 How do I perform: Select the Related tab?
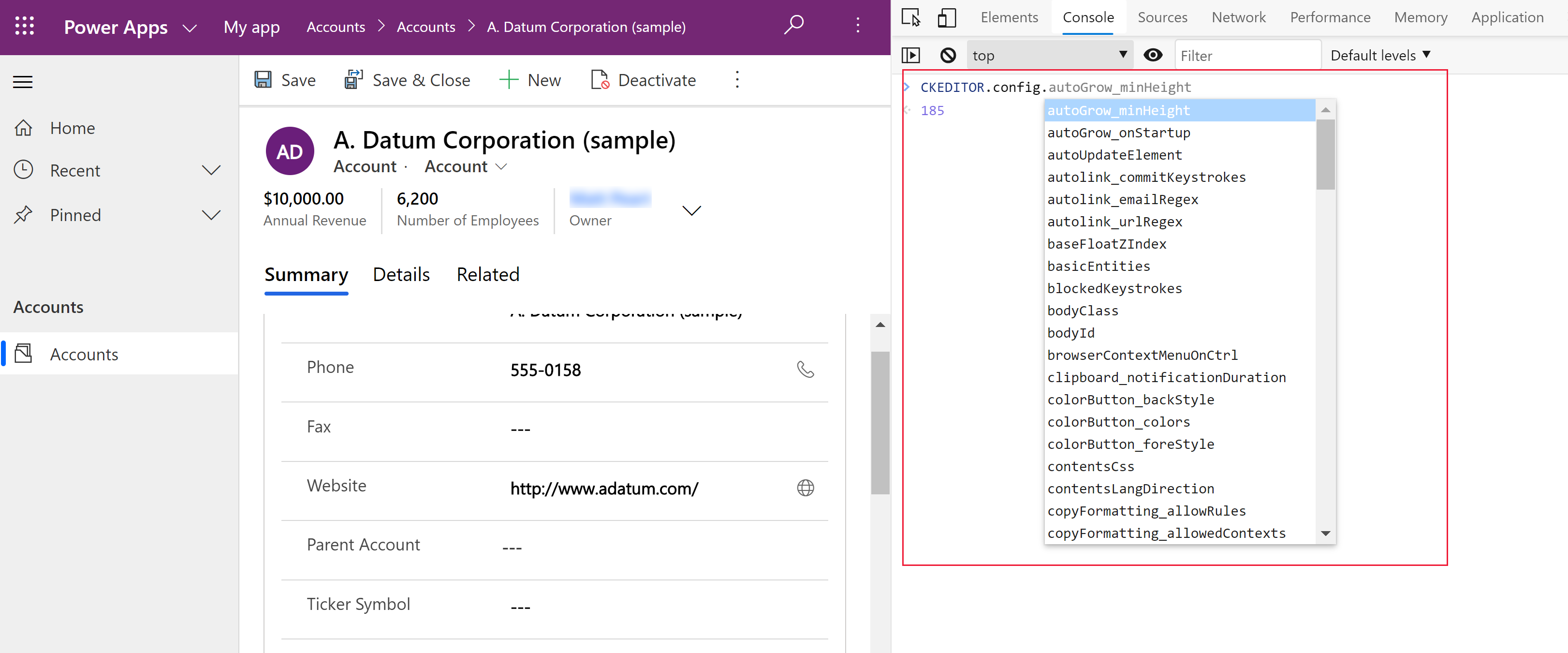tap(488, 274)
